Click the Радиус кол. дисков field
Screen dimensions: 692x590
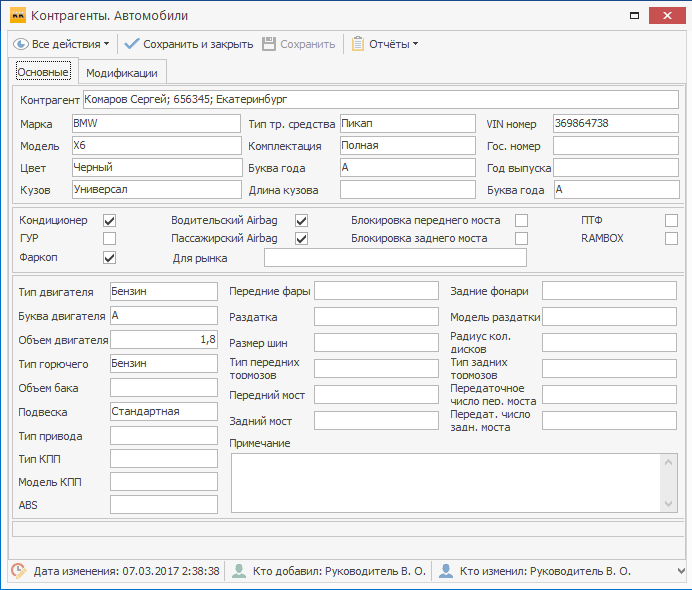click(609, 343)
